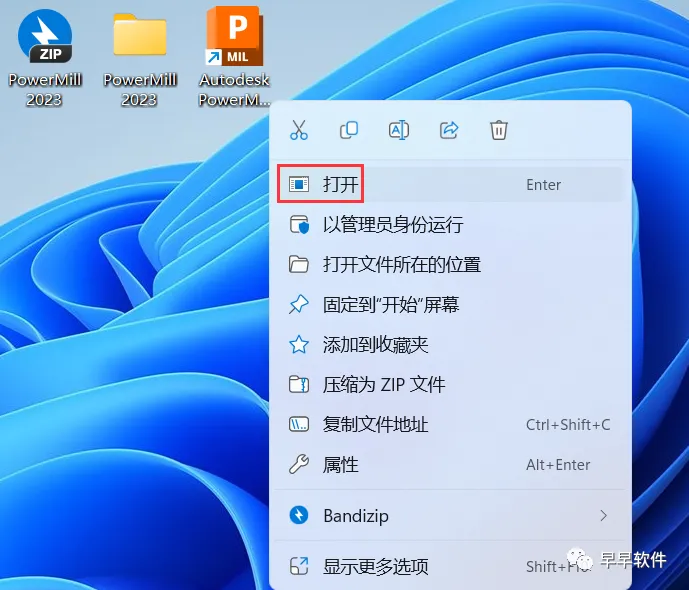The height and width of the screenshot is (590, 689).
Task: Click the pin icon beside 固定到"开始"屏幕
Action: (299, 304)
